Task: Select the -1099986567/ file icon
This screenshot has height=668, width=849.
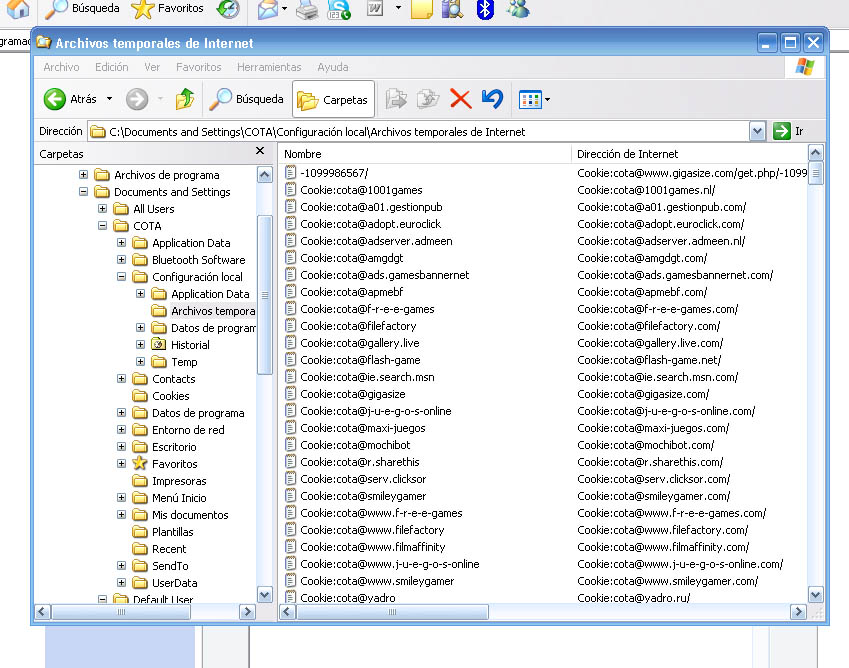Action: coord(291,173)
